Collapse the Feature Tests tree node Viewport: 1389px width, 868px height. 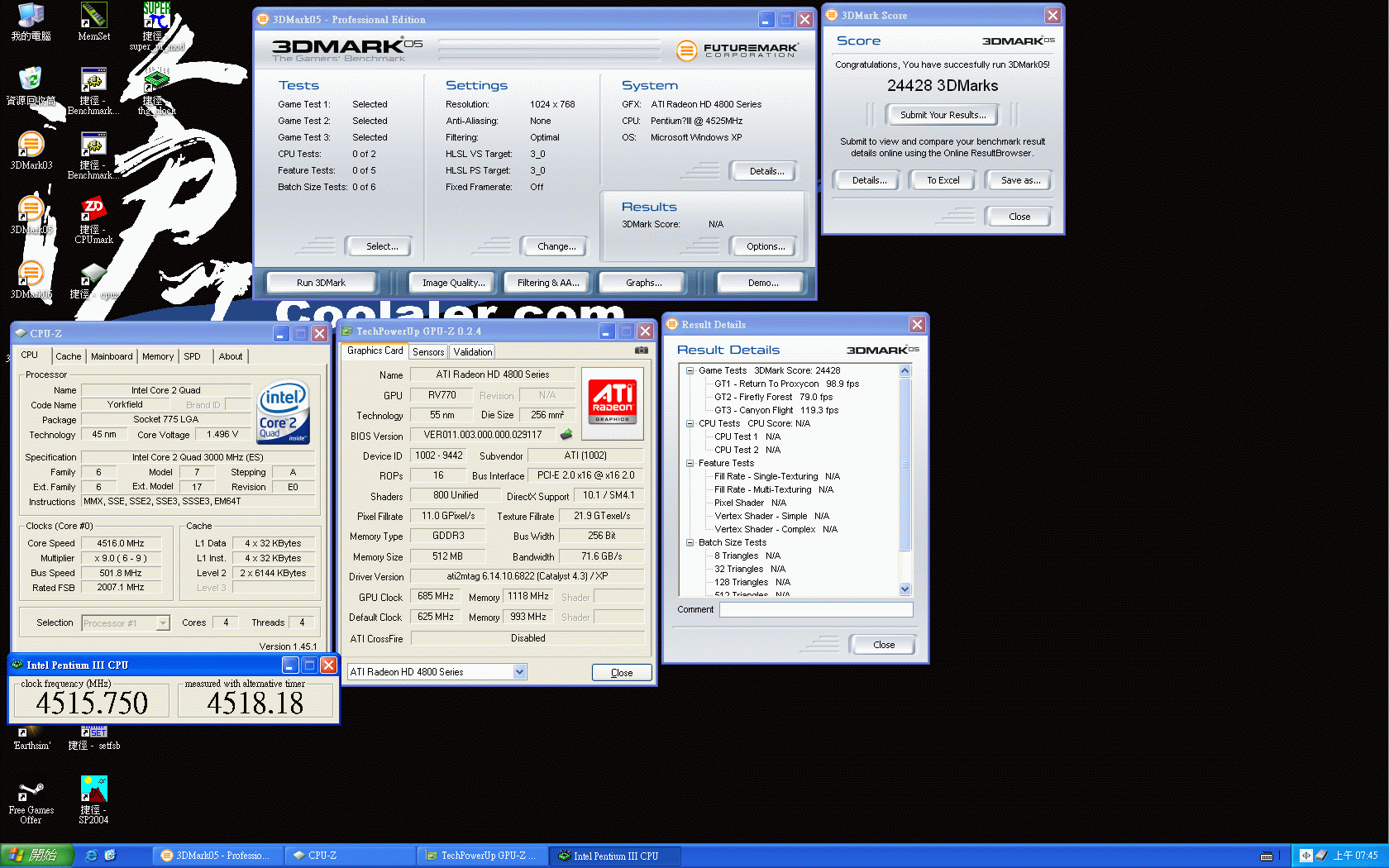(690, 463)
